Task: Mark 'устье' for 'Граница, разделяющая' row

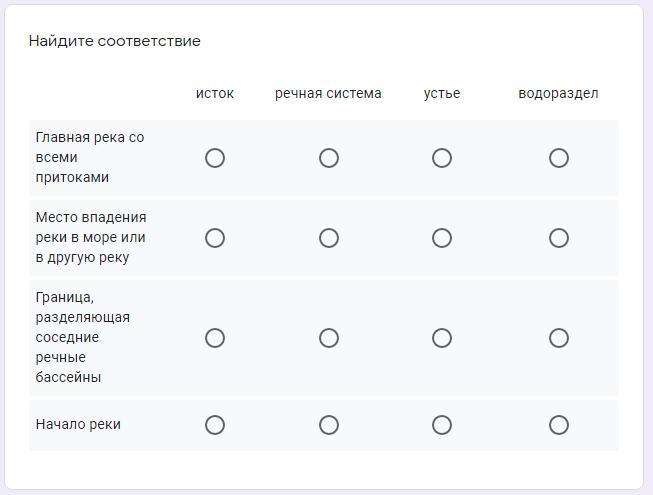Action: [x=442, y=338]
